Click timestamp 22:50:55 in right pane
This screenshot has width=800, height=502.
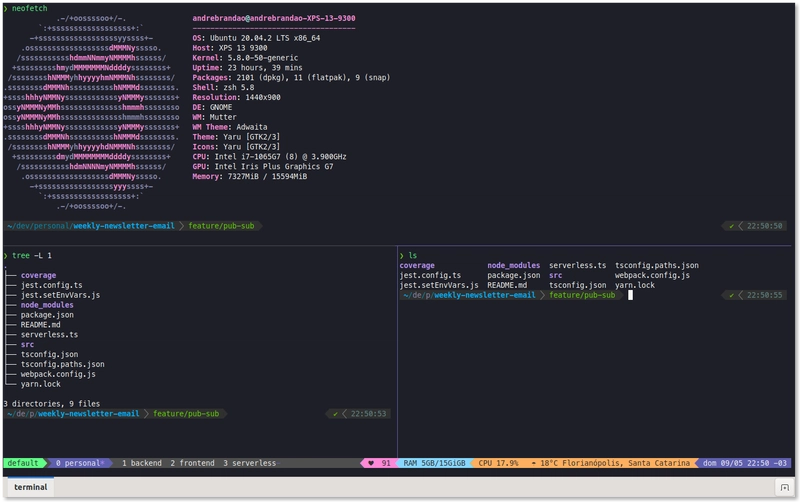(x=764, y=295)
